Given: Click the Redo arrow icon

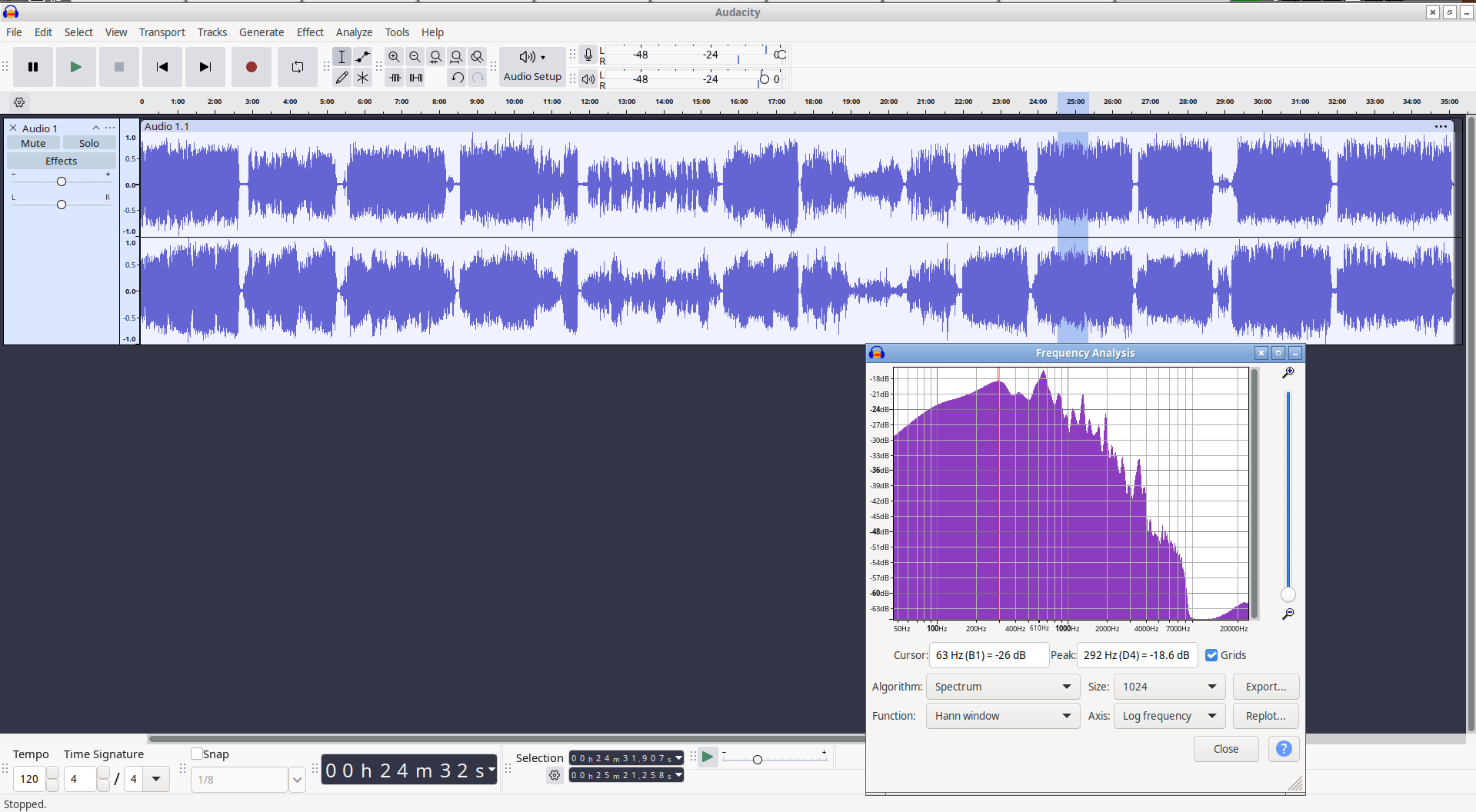Looking at the screenshot, I should click(478, 78).
